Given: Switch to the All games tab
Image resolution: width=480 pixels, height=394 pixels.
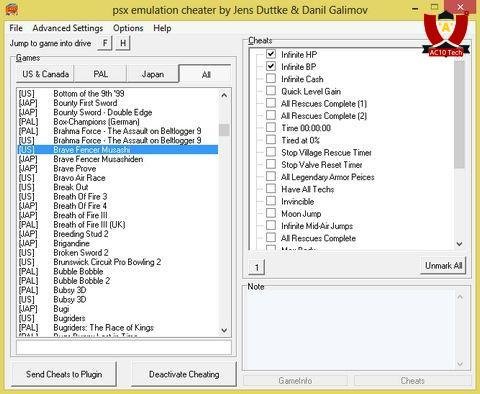Looking at the screenshot, I should pos(206,74).
